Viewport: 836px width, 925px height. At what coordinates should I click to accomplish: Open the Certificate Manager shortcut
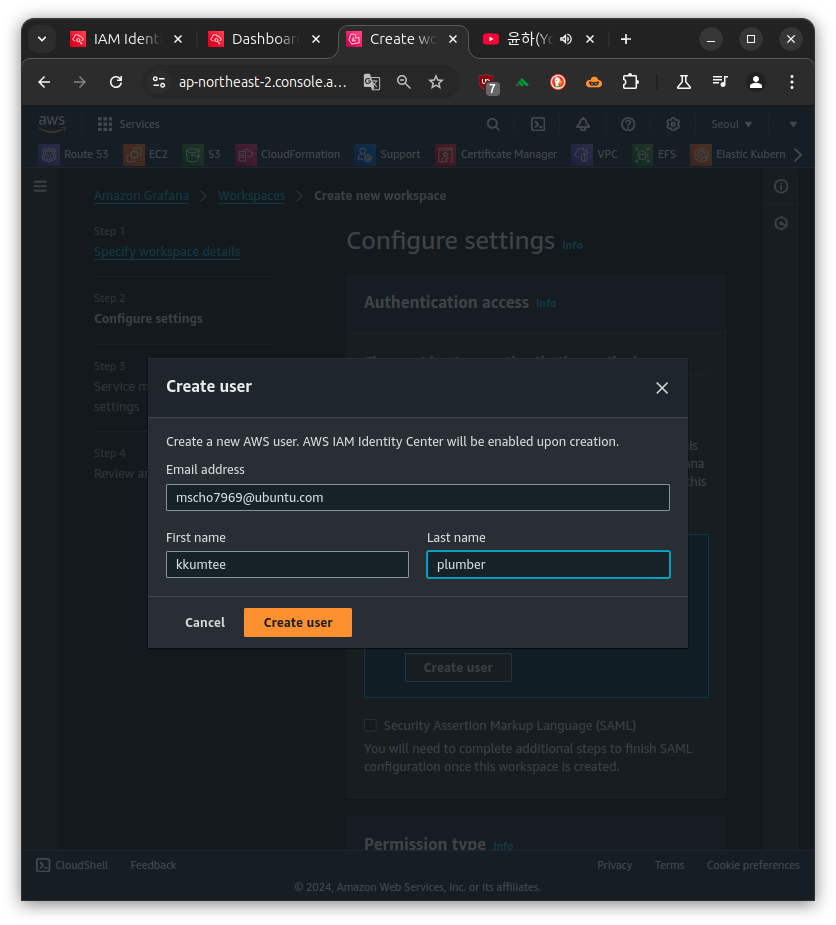[496, 154]
